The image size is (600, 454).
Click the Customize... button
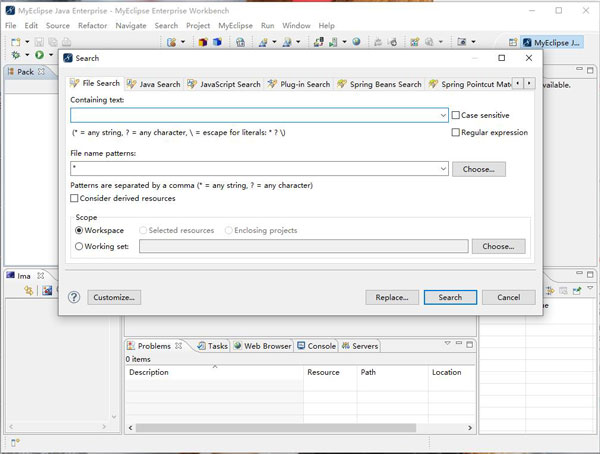(114, 297)
